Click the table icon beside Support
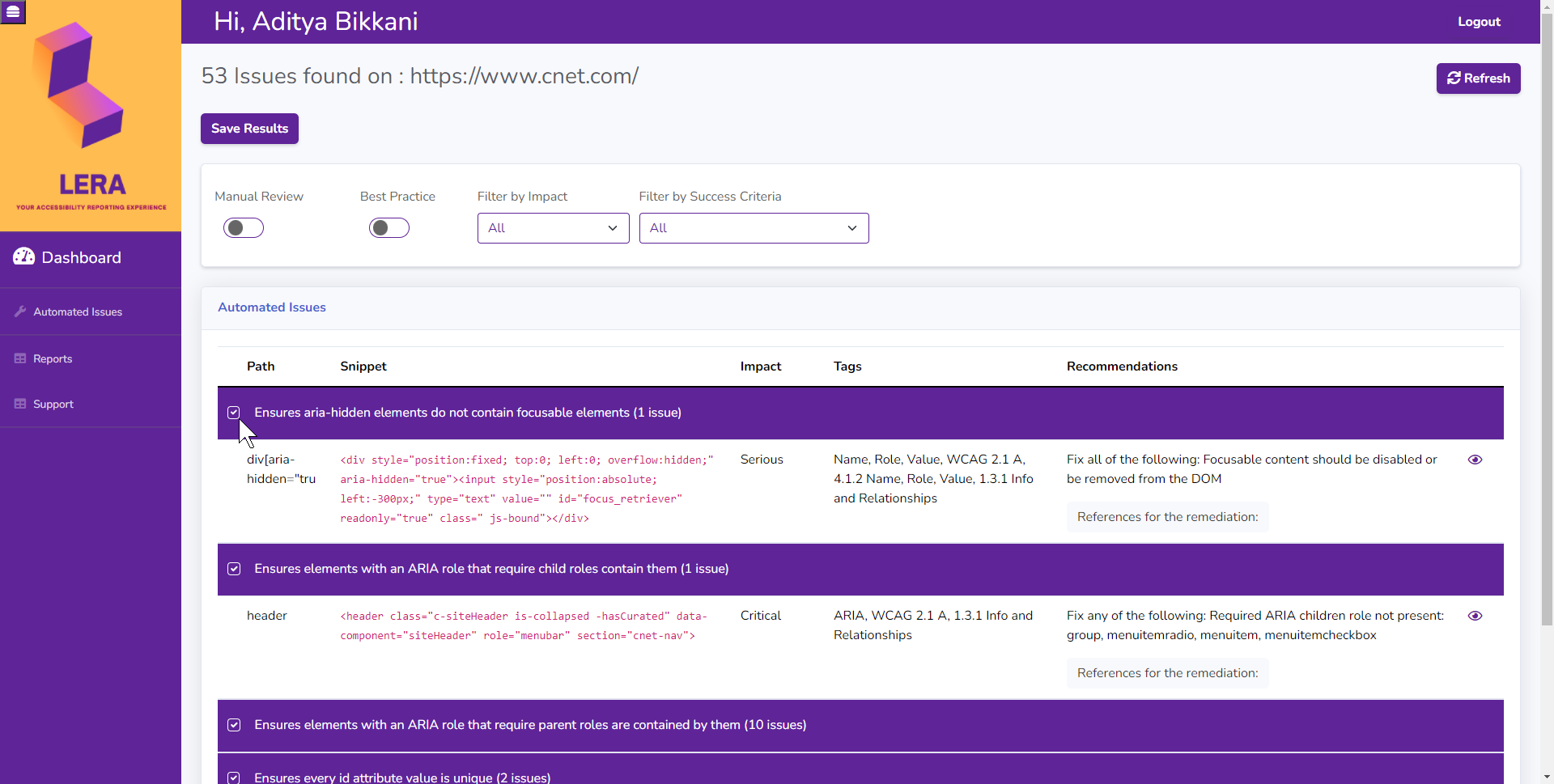 [x=20, y=404]
